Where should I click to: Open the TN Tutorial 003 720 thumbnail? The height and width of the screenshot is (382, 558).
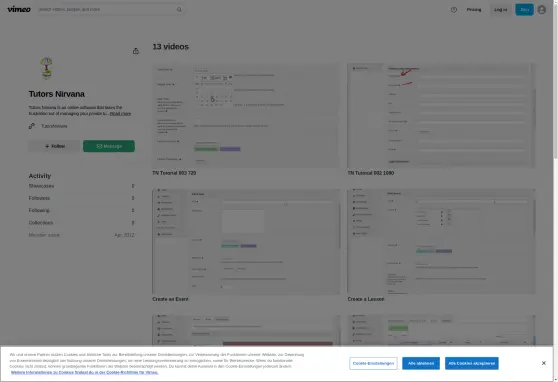click(x=246, y=115)
